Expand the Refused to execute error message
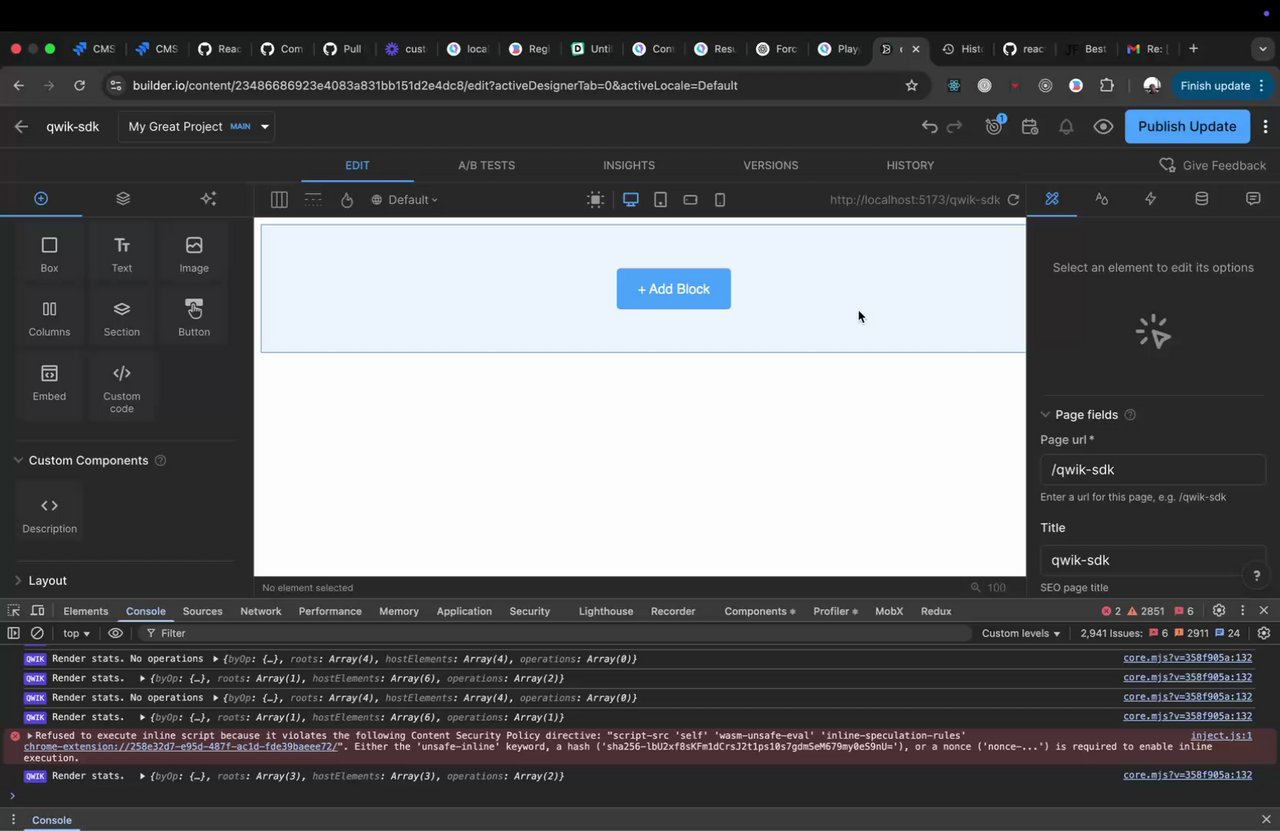The image size is (1280, 831). pos(30,735)
